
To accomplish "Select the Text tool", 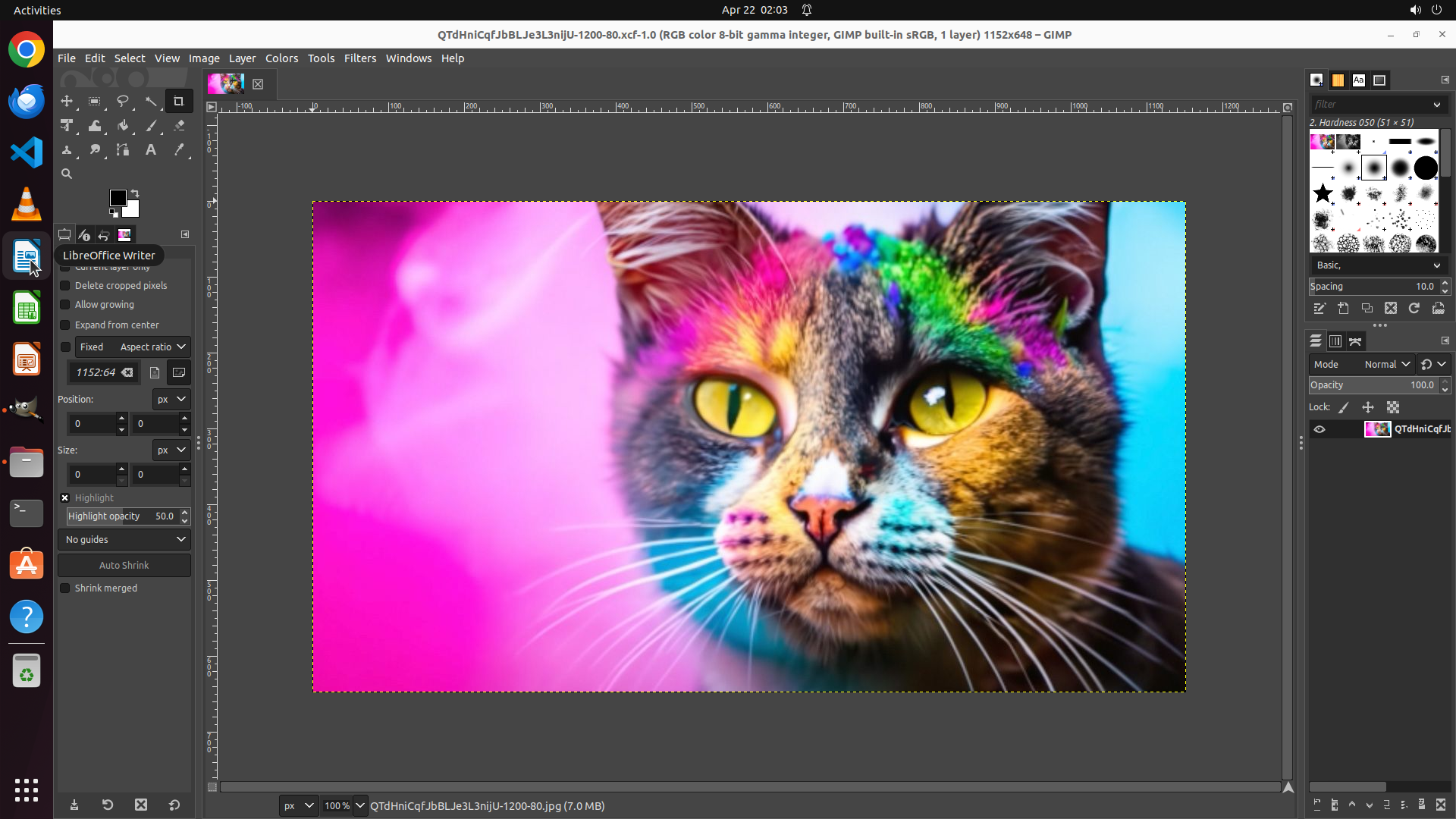I will click(151, 150).
